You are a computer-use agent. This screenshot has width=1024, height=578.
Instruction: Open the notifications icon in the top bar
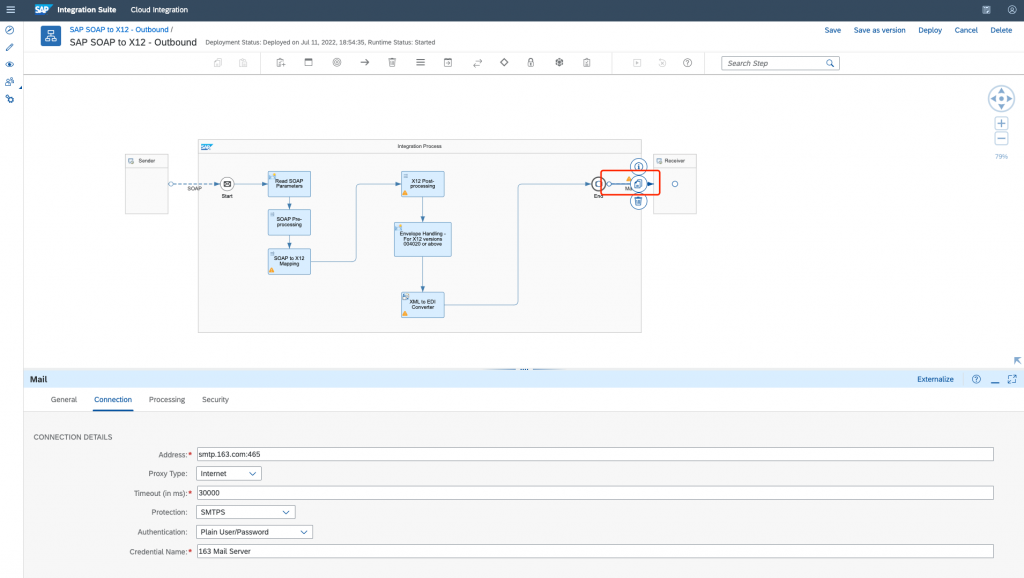tap(986, 10)
